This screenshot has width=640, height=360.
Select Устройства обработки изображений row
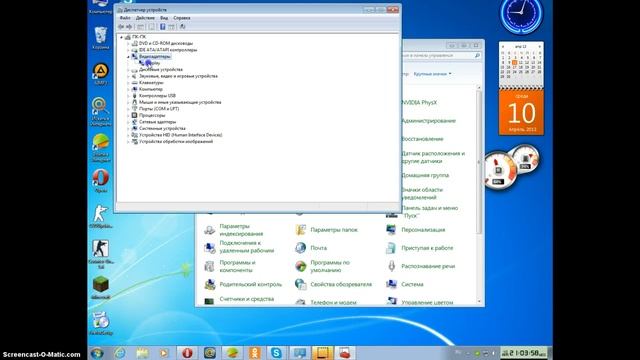tap(176, 141)
